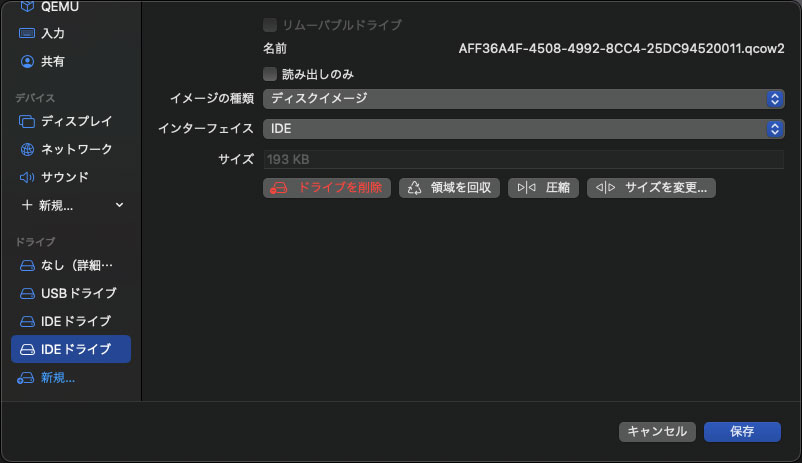Viewport: 802px width, 463px height.
Task: Click the stepper arrows of IDE interface popup
Action: tap(775, 129)
